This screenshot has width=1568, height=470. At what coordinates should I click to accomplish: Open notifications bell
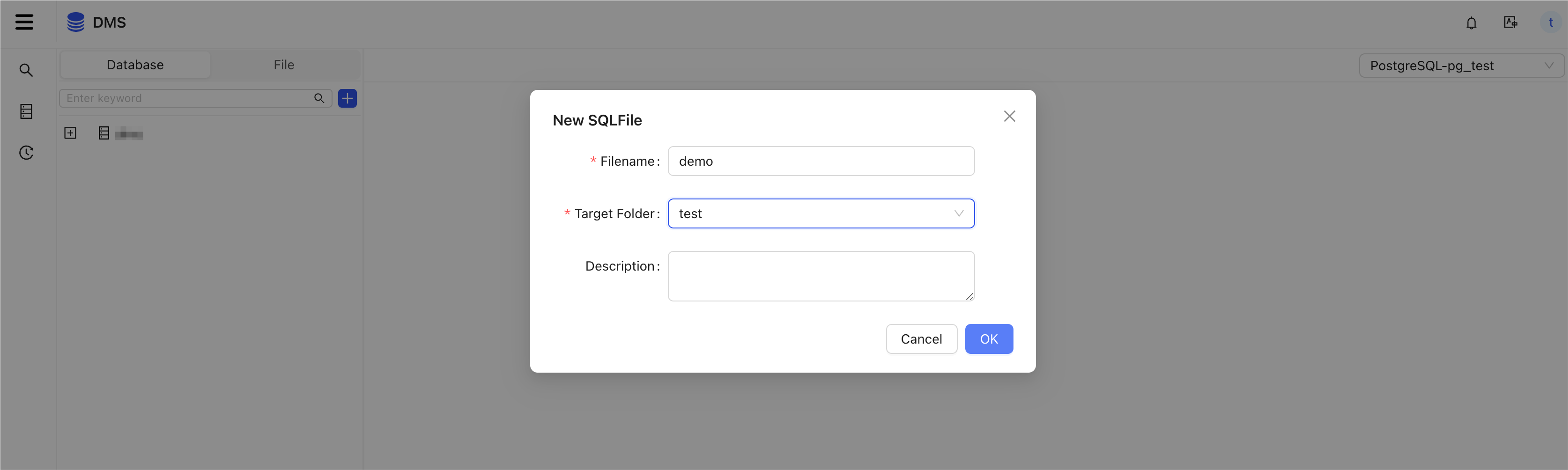pos(1471,23)
